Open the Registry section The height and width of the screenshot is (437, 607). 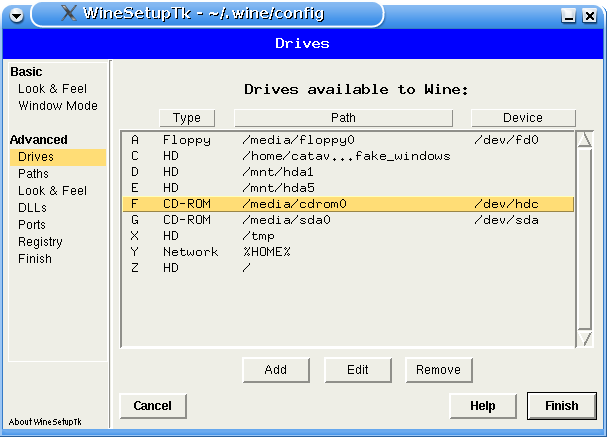[x=40, y=242]
